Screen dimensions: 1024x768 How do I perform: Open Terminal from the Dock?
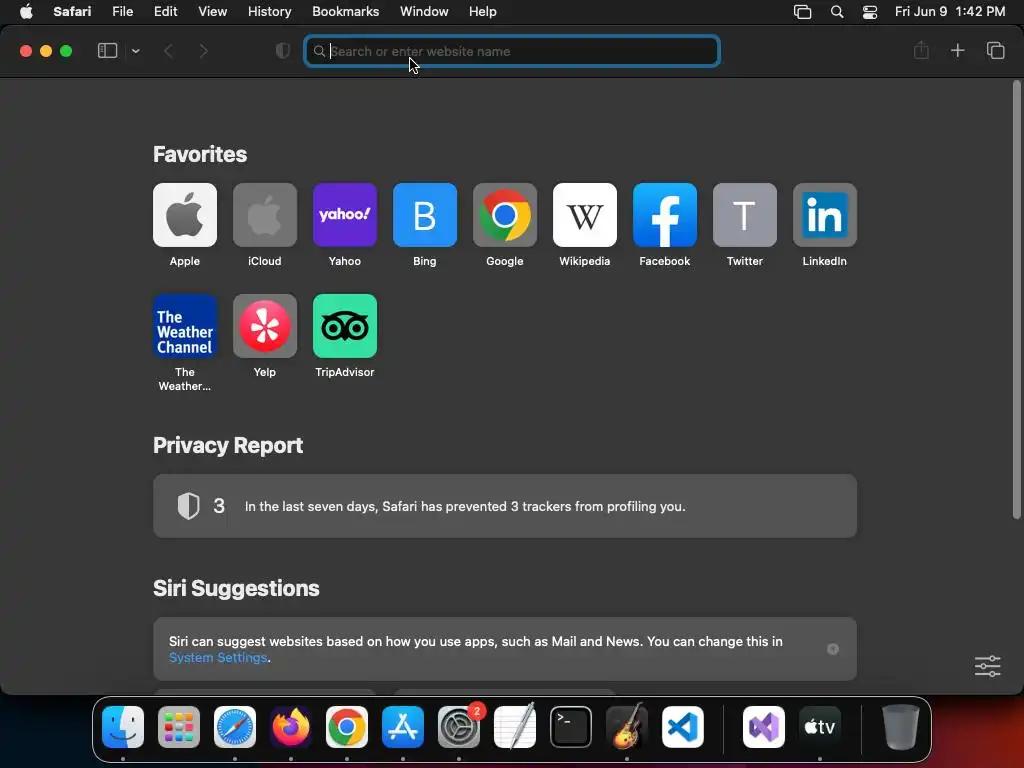(x=571, y=727)
